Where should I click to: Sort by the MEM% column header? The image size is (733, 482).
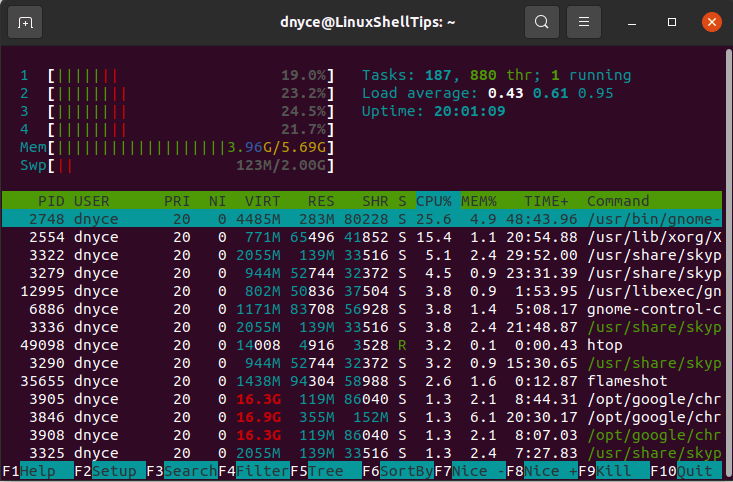click(x=479, y=201)
